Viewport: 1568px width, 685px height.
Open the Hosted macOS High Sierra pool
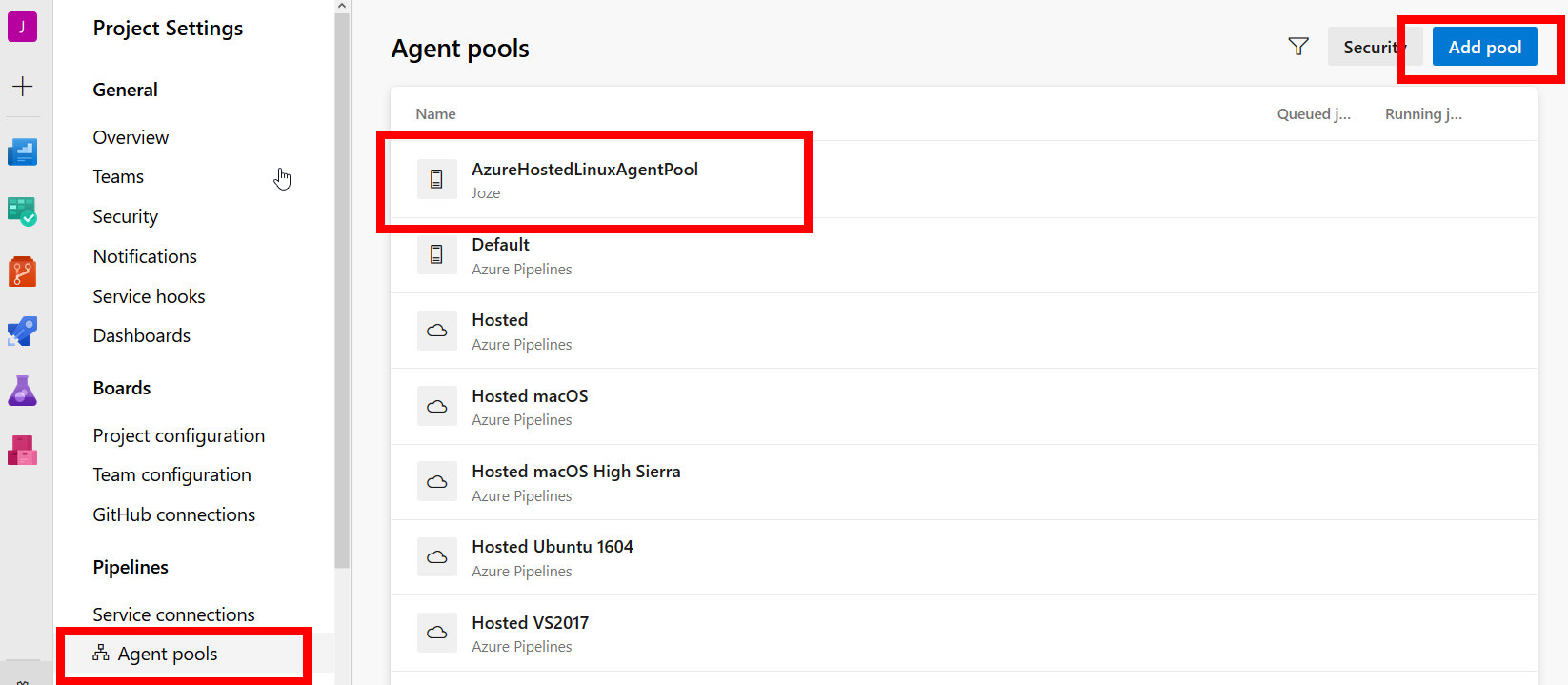575,472
